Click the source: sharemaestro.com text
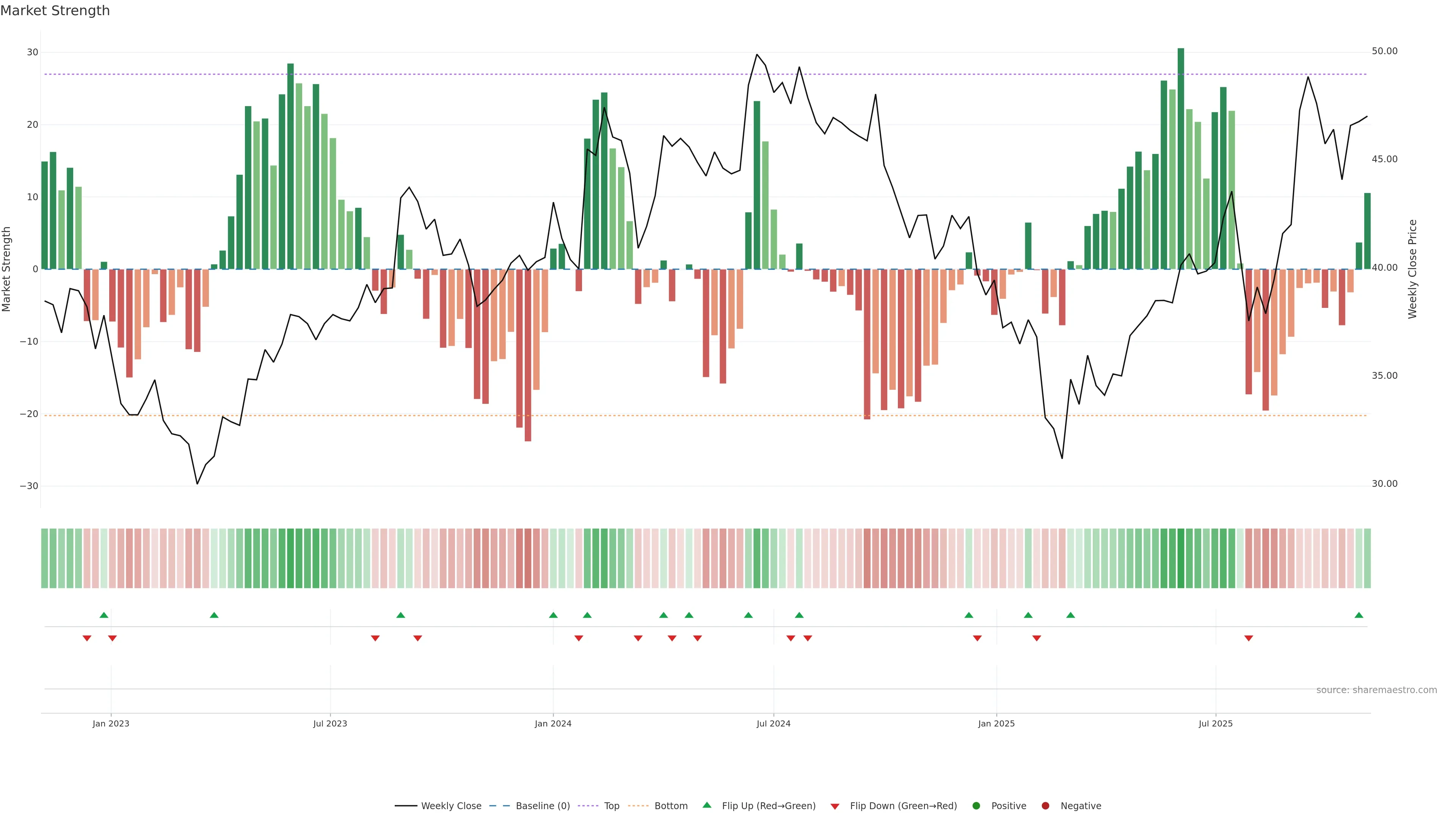The image size is (1456, 819). (1376, 690)
